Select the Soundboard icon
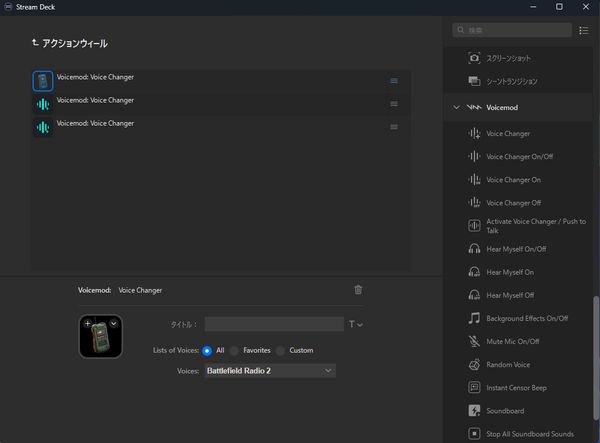Screen dimensions: 600x443 click(x=474, y=411)
